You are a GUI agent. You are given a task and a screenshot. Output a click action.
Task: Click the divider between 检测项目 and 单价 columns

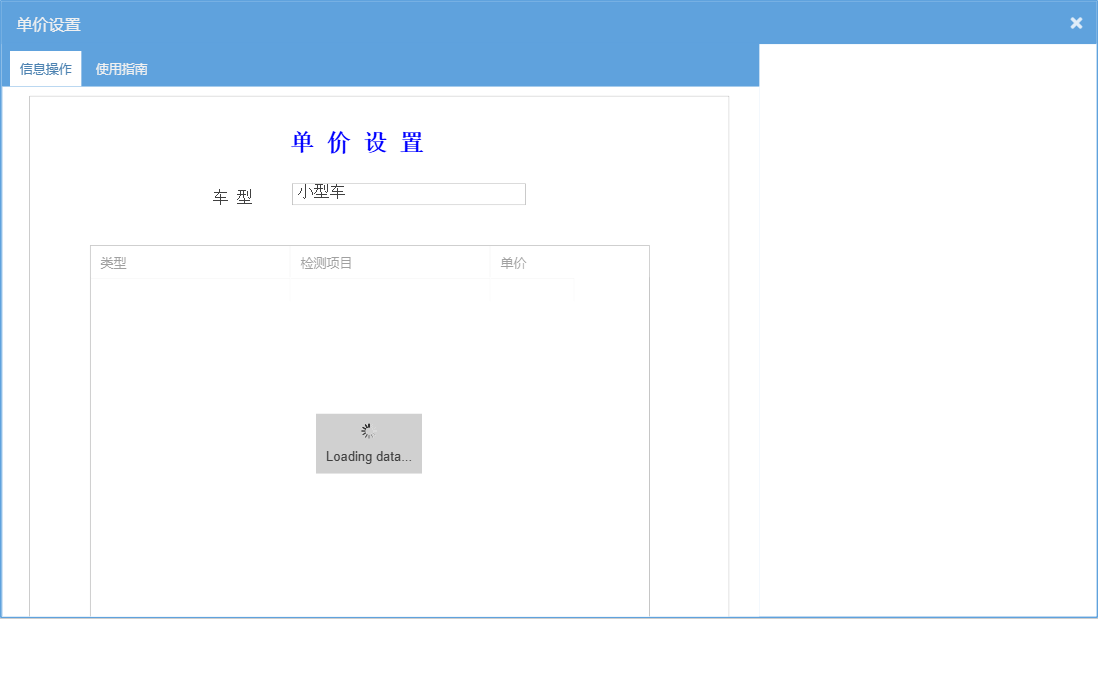(491, 262)
